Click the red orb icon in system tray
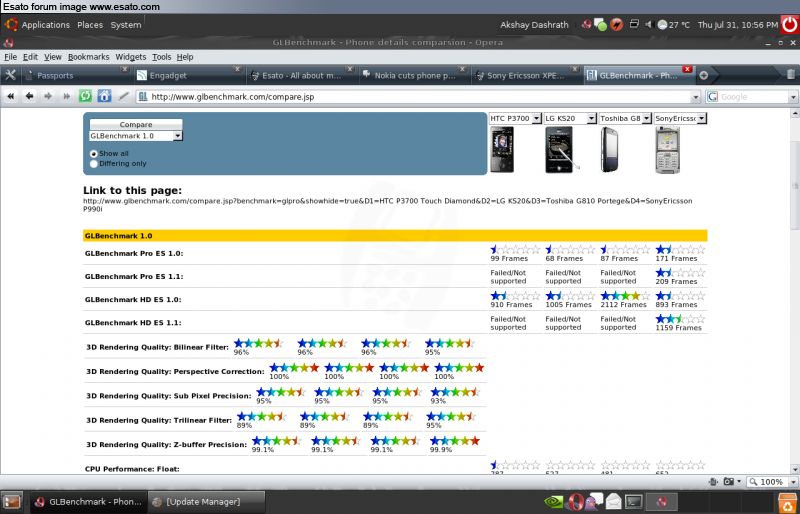 [x=617, y=25]
